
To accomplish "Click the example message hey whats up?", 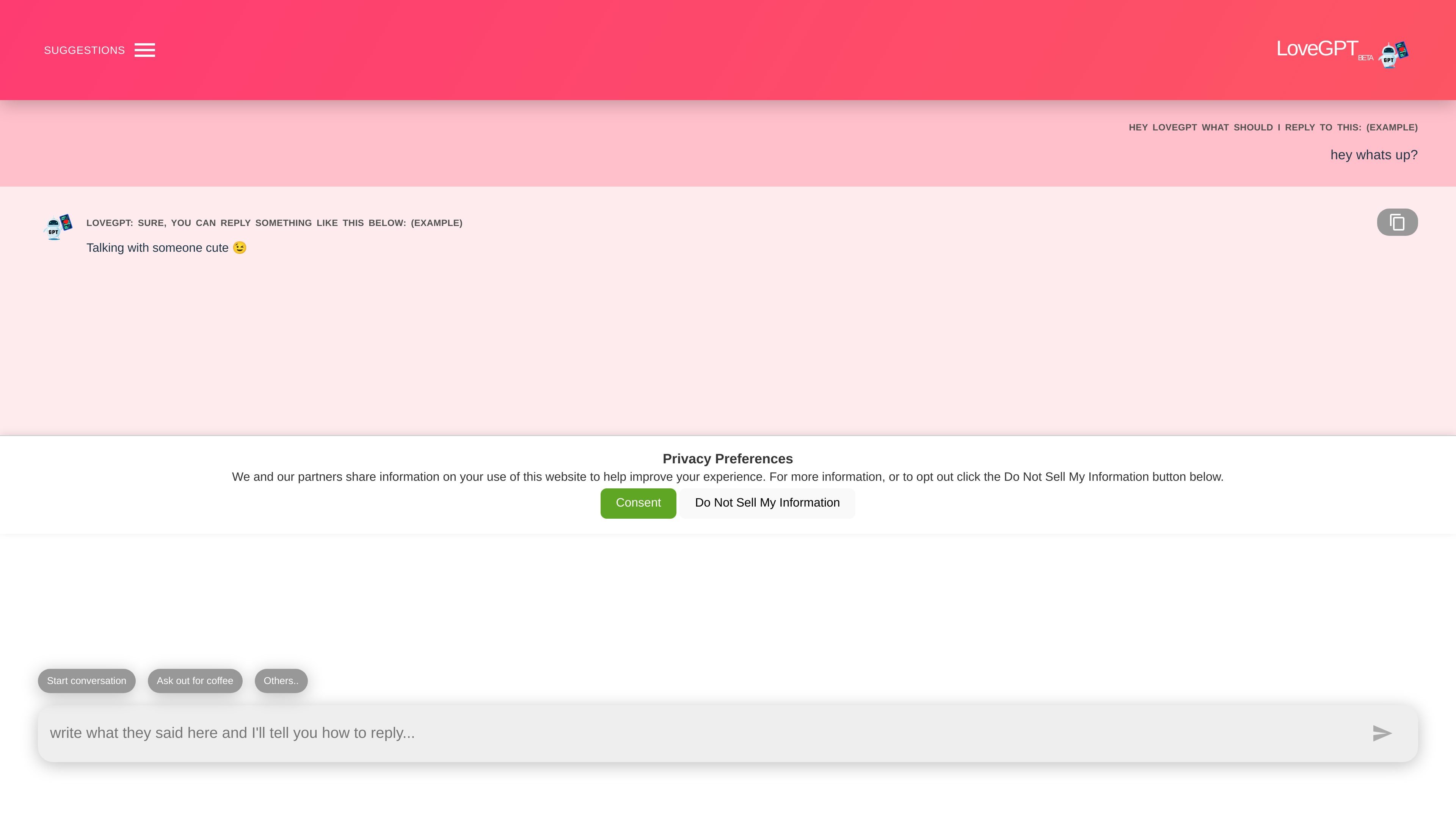I will [x=1374, y=155].
